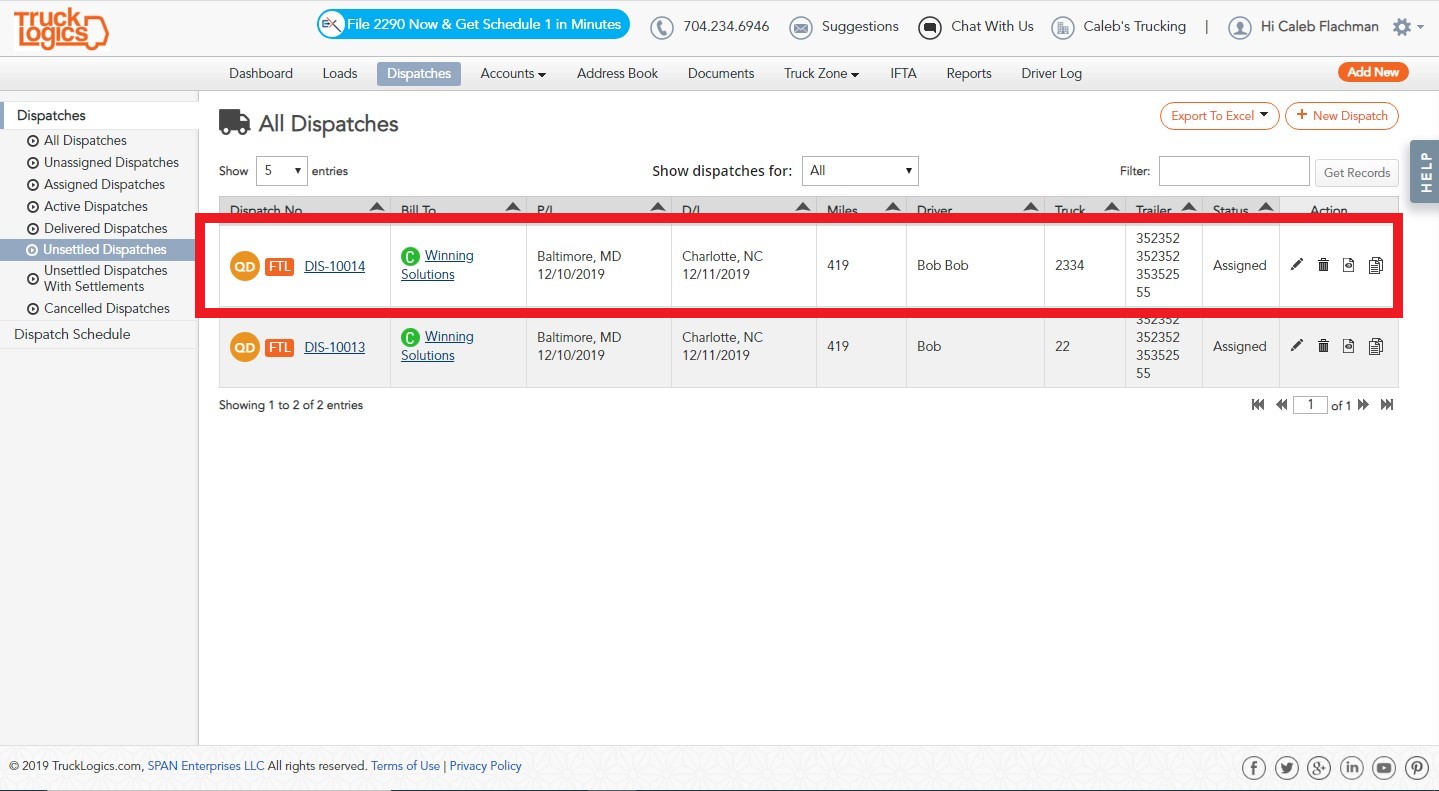Open the Show entries dropdown
1439x791 pixels.
(x=281, y=171)
